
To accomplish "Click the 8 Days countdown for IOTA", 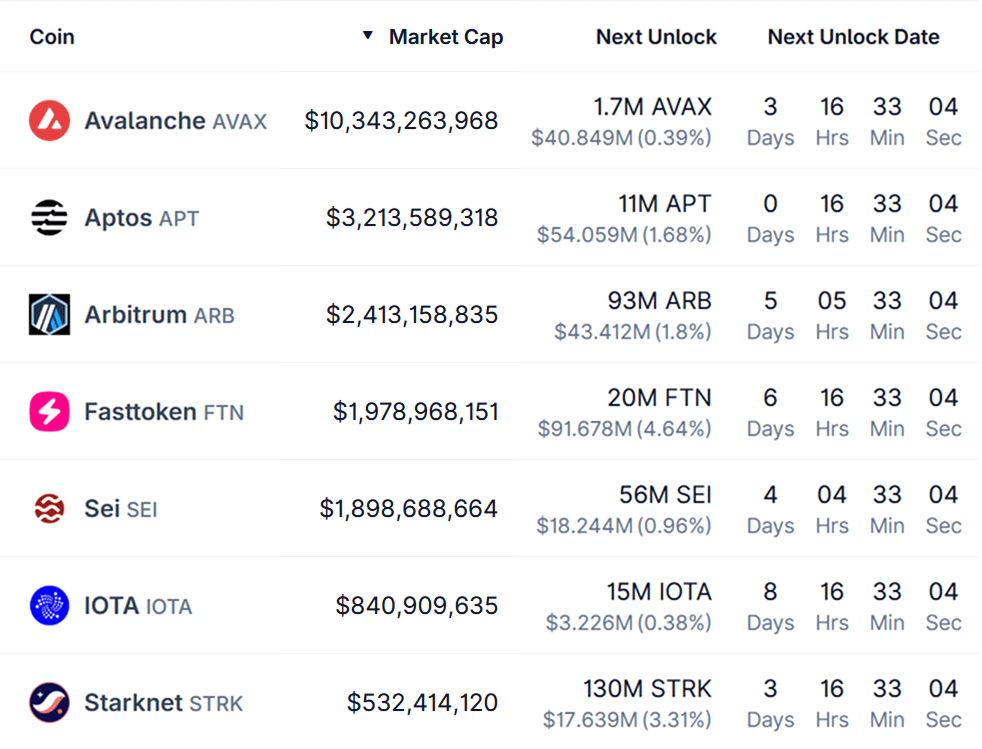I will (x=770, y=606).
